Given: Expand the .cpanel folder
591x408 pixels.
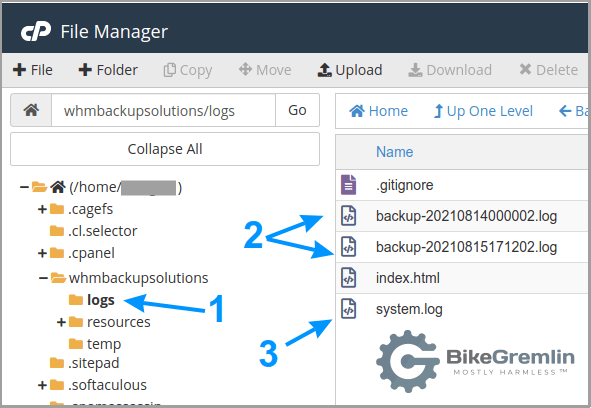Looking at the screenshot, I should [x=42, y=253].
